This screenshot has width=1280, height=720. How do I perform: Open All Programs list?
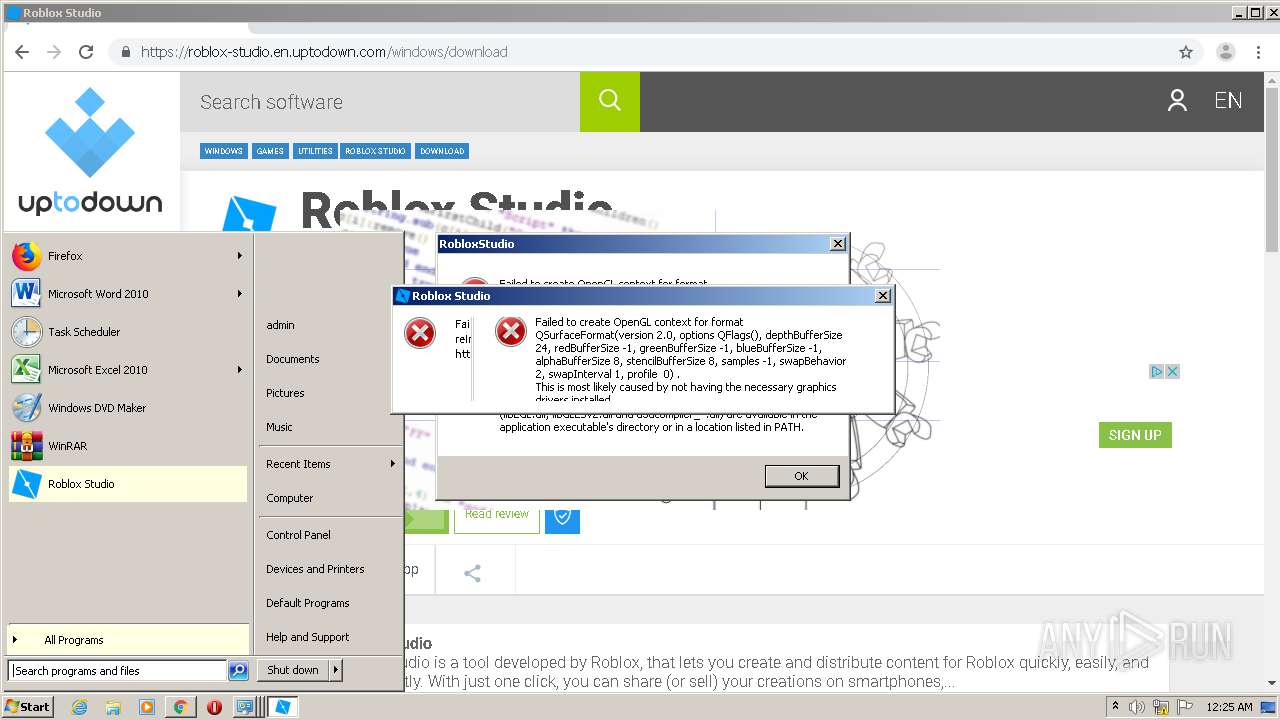tap(127, 640)
